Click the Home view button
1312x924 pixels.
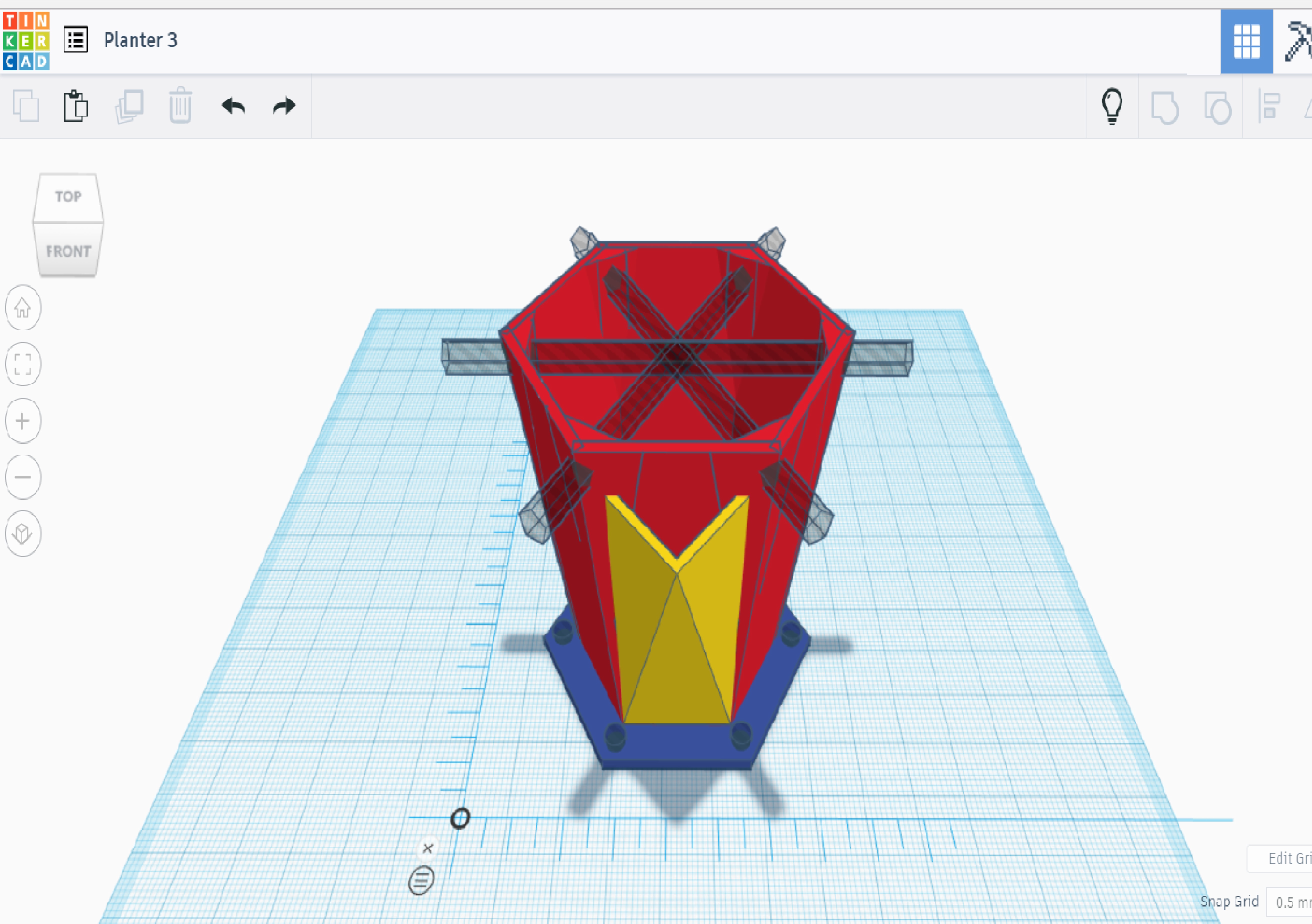click(23, 307)
